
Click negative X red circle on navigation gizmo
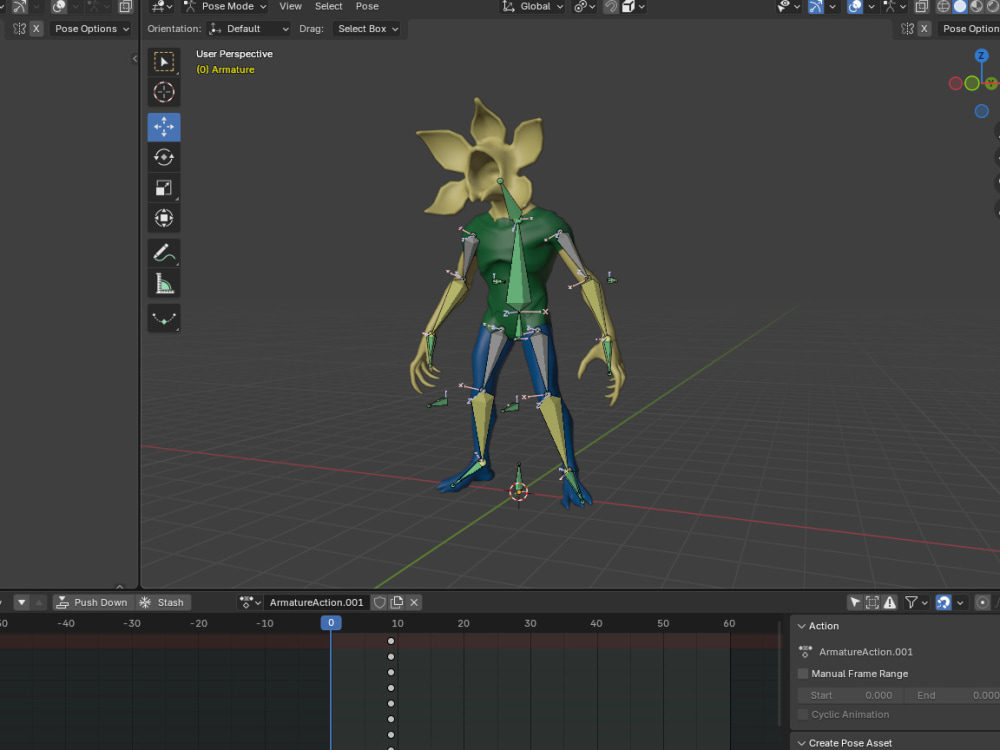(x=955, y=84)
